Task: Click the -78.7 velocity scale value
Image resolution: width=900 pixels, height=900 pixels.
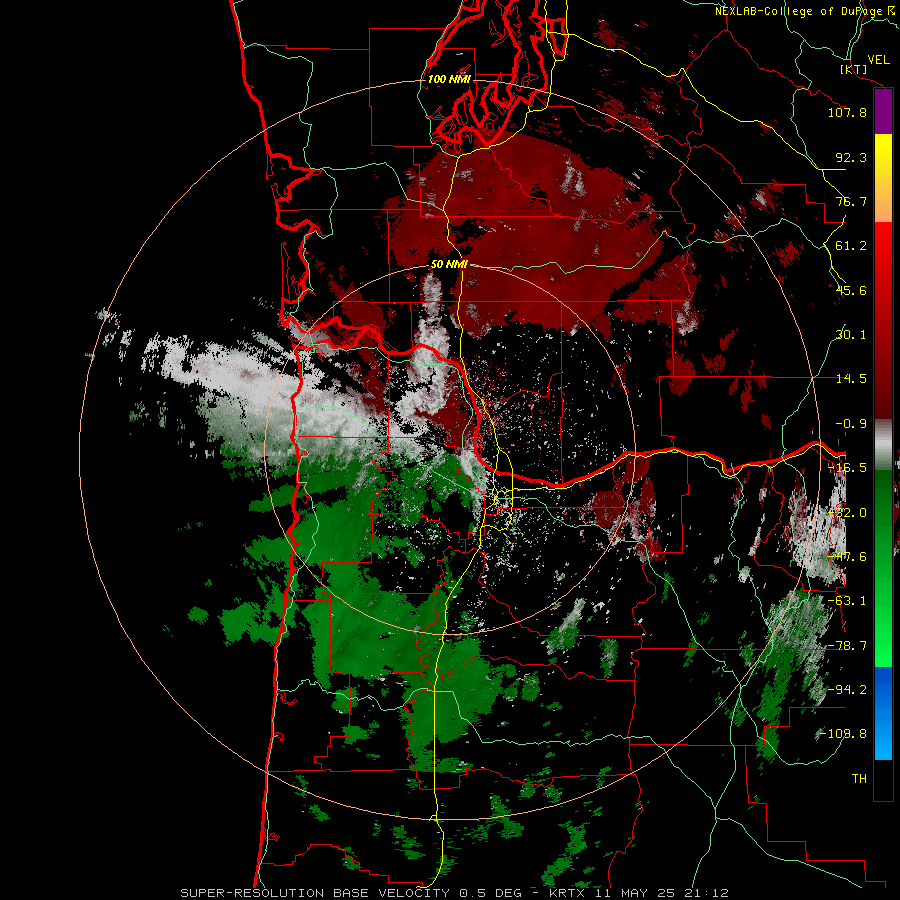Action: pyautogui.click(x=847, y=646)
